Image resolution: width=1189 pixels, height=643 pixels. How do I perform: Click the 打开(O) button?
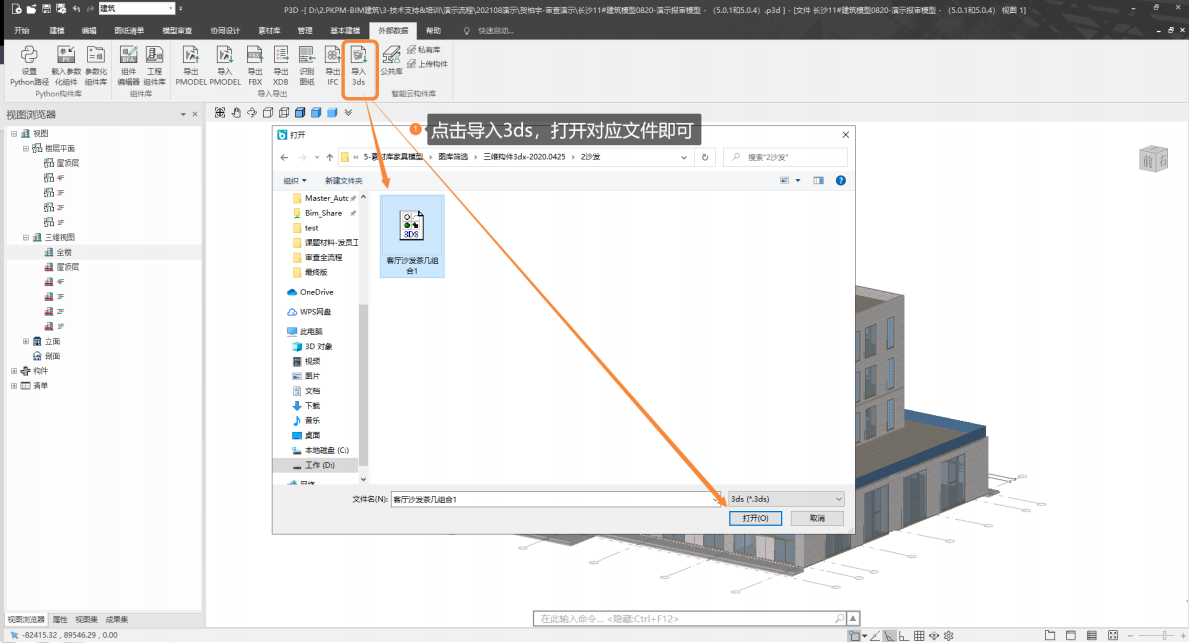(x=755, y=518)
